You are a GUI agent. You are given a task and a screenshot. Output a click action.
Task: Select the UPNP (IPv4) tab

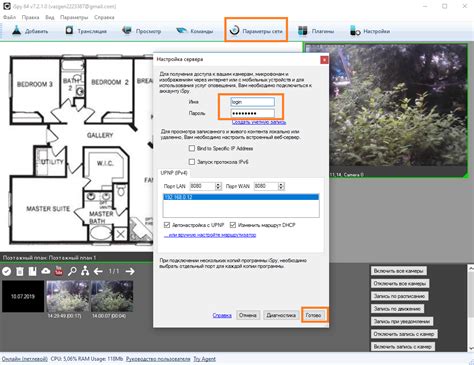tap(174, 173)
